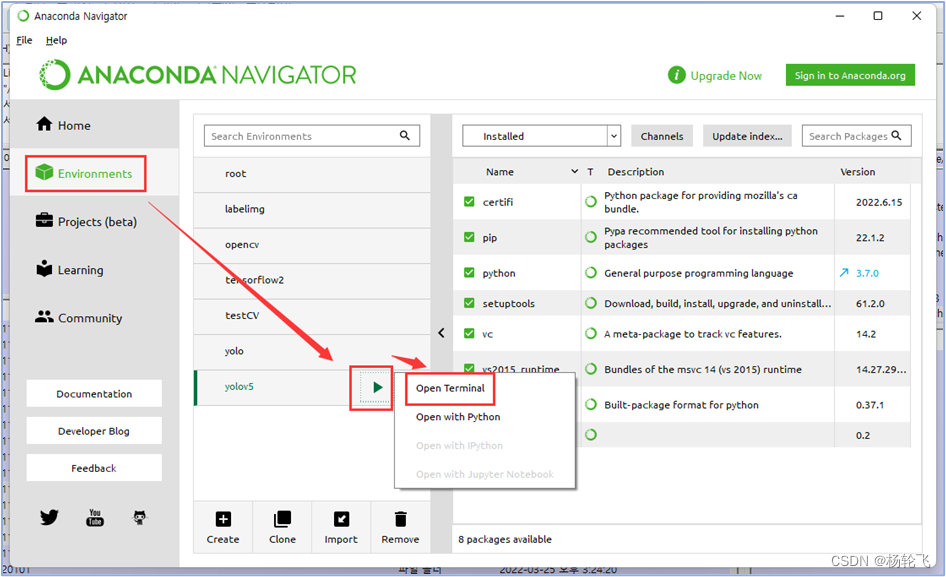Open the Feedback button
946x577 pixels.
94,468
